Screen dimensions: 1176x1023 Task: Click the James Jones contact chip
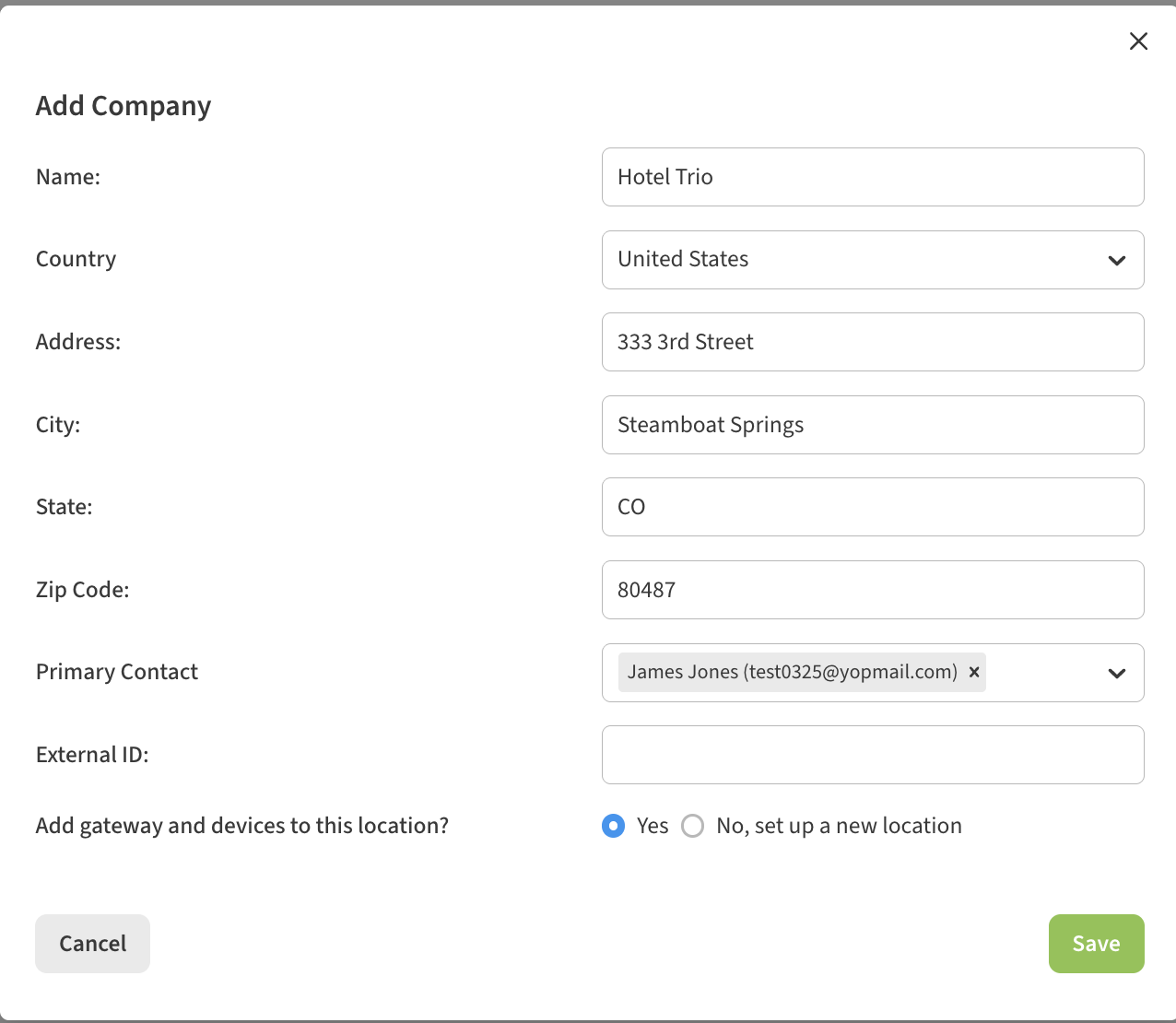click(x=792, y=673)
